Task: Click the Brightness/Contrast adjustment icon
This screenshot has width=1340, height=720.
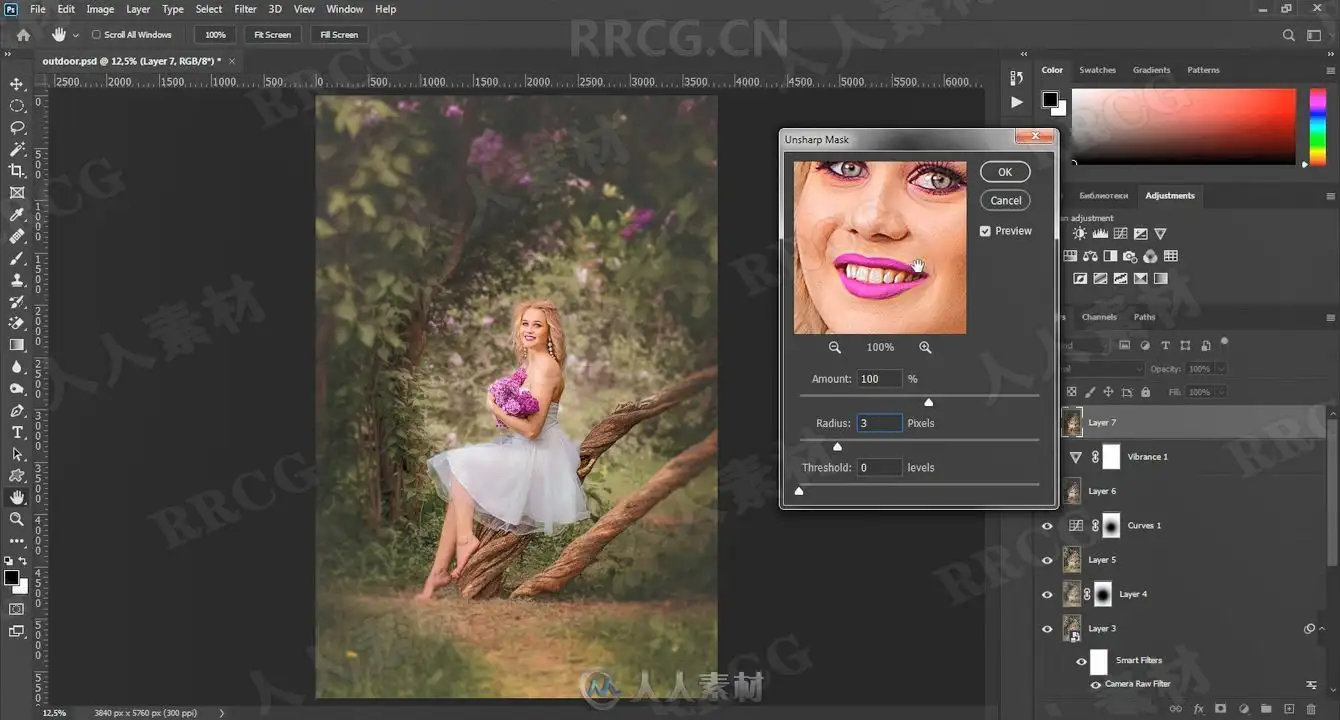Action: click(1080, 233)
